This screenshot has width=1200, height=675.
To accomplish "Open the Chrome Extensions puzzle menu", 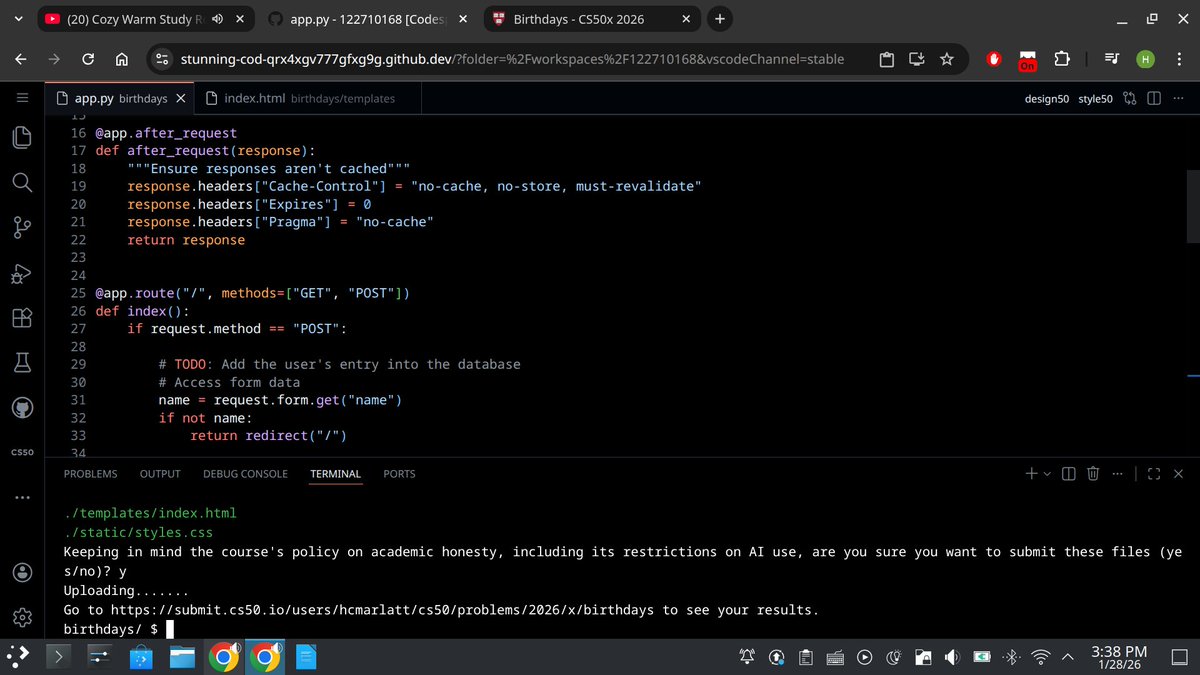I will click(1062, 60).
